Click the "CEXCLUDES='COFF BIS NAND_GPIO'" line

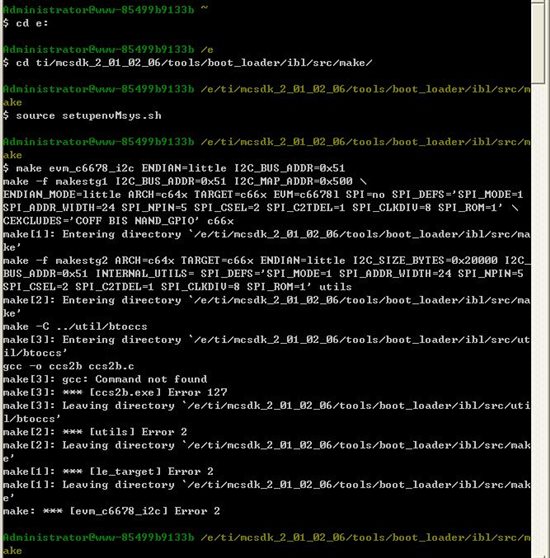pos(118,221)
